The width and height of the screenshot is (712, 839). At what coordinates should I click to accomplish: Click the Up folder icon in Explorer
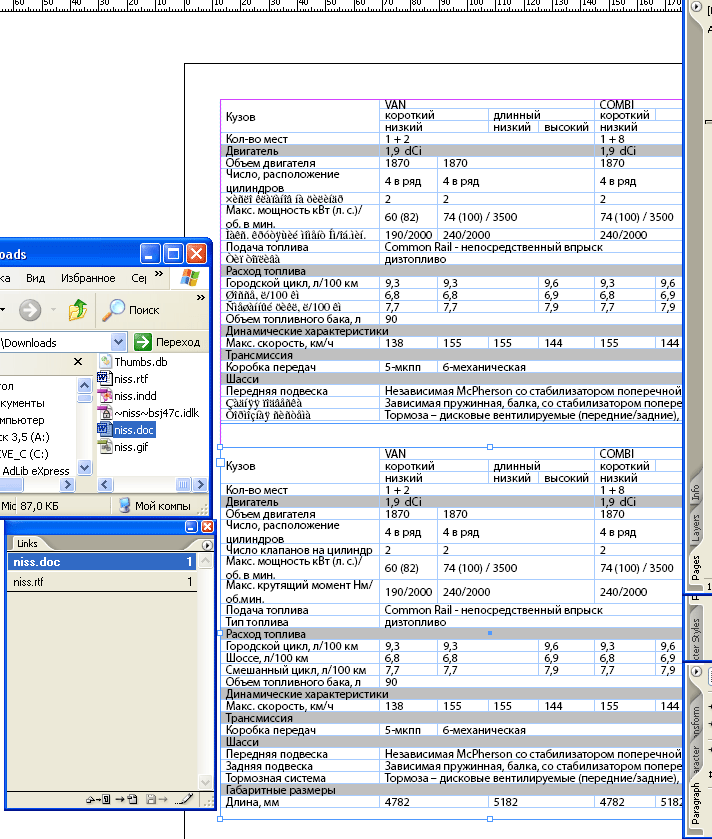pyautogui.click(x=78, y=309)
